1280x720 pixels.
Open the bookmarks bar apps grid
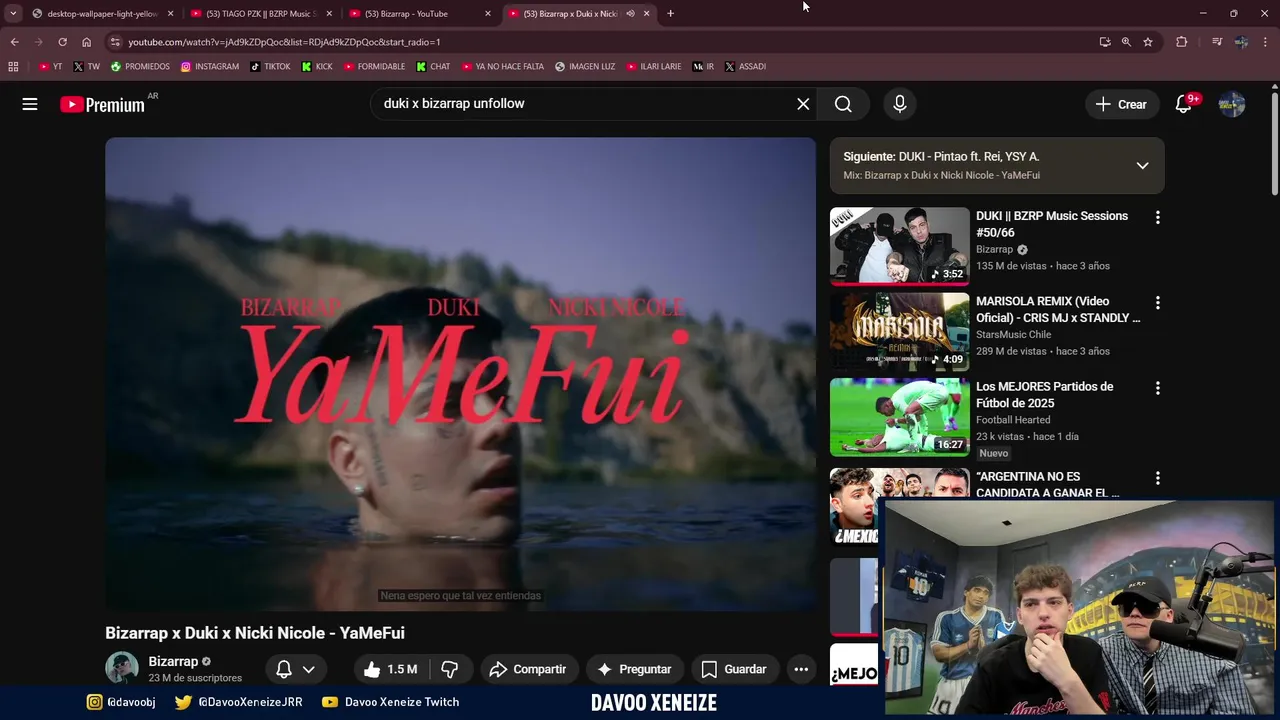(13, 67)
